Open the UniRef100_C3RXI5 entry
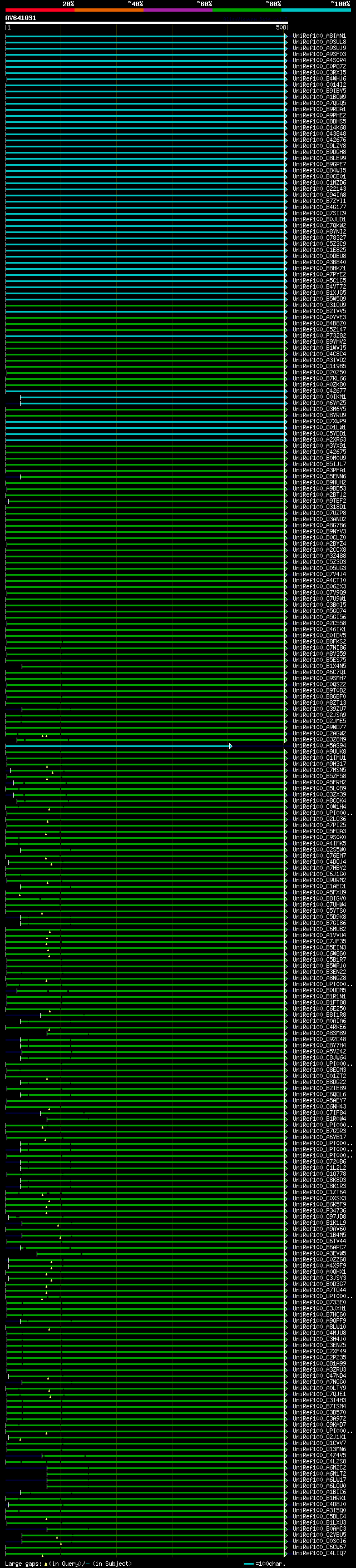Image resolution: width=356 pixels, height=1568 pixels. pyautogui.click(x=319, y=72)
